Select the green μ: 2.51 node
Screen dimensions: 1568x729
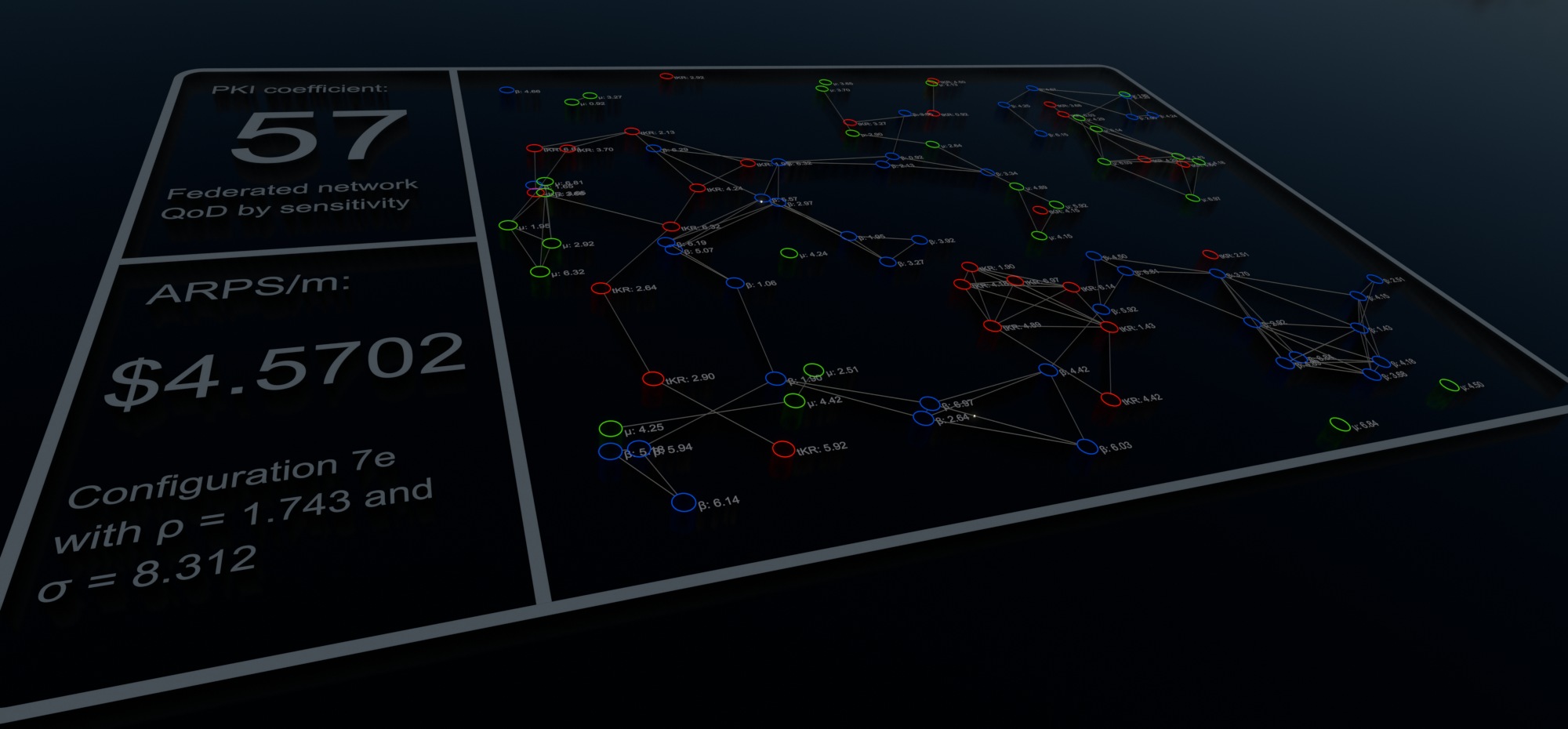[814, 370]
